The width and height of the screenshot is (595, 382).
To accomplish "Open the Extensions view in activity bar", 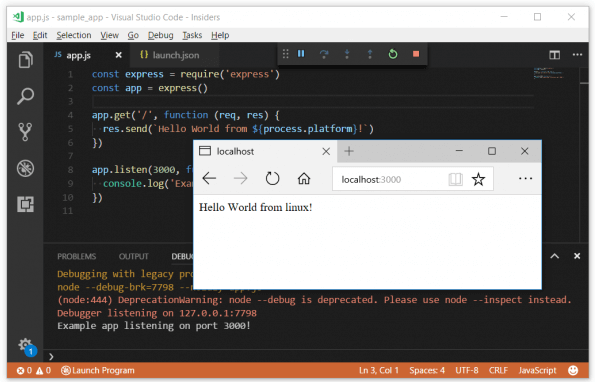I will click(x=25, y=204).
